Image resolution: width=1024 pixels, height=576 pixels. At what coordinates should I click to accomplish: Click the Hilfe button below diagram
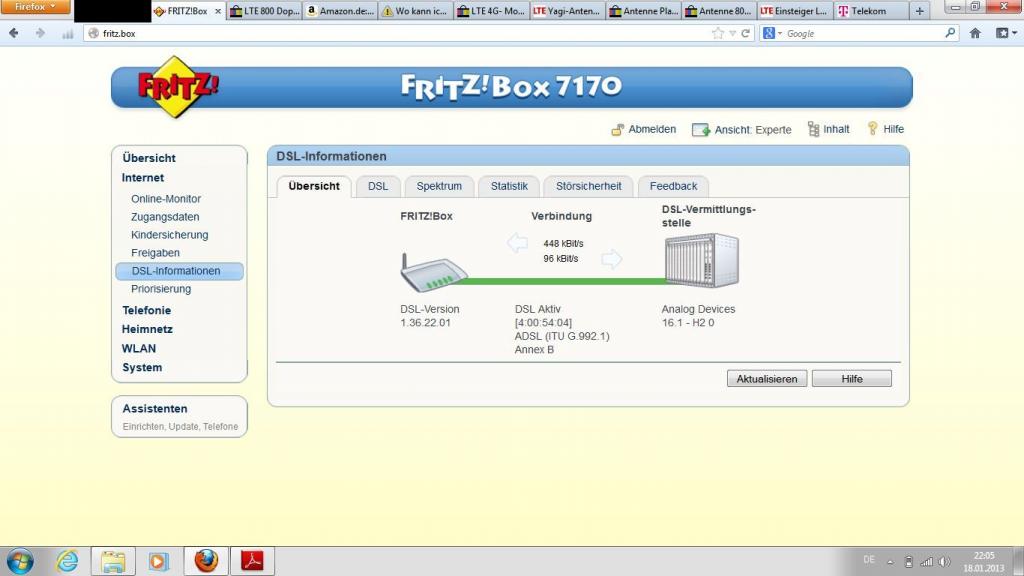[852, 379]
